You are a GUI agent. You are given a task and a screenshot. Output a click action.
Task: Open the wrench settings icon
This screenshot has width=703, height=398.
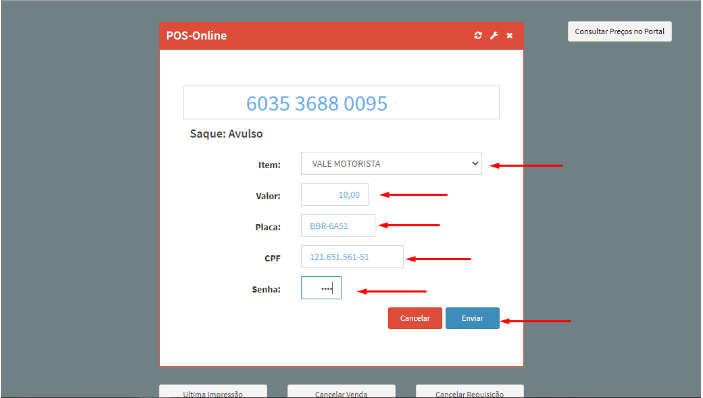tap(494, 35)
